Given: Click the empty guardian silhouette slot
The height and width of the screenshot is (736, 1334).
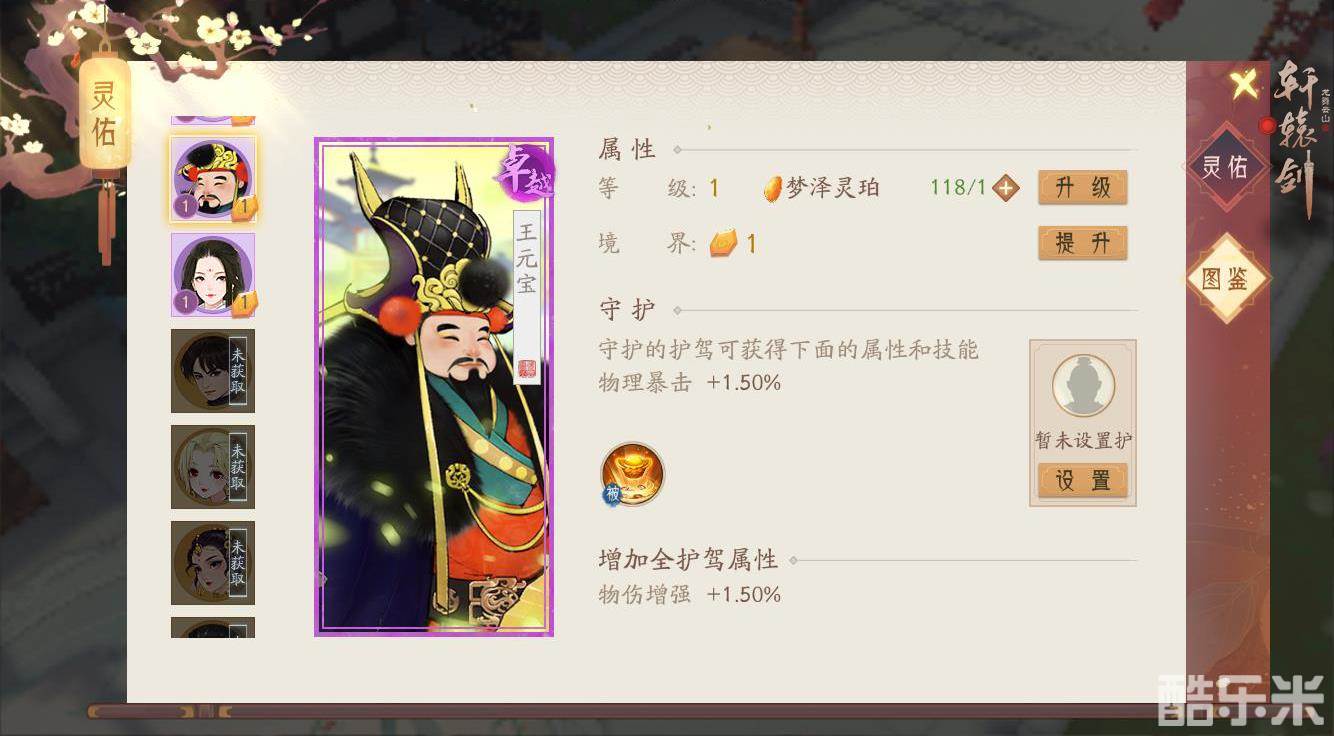Looking at the screenshot, I should point(1083,385).
